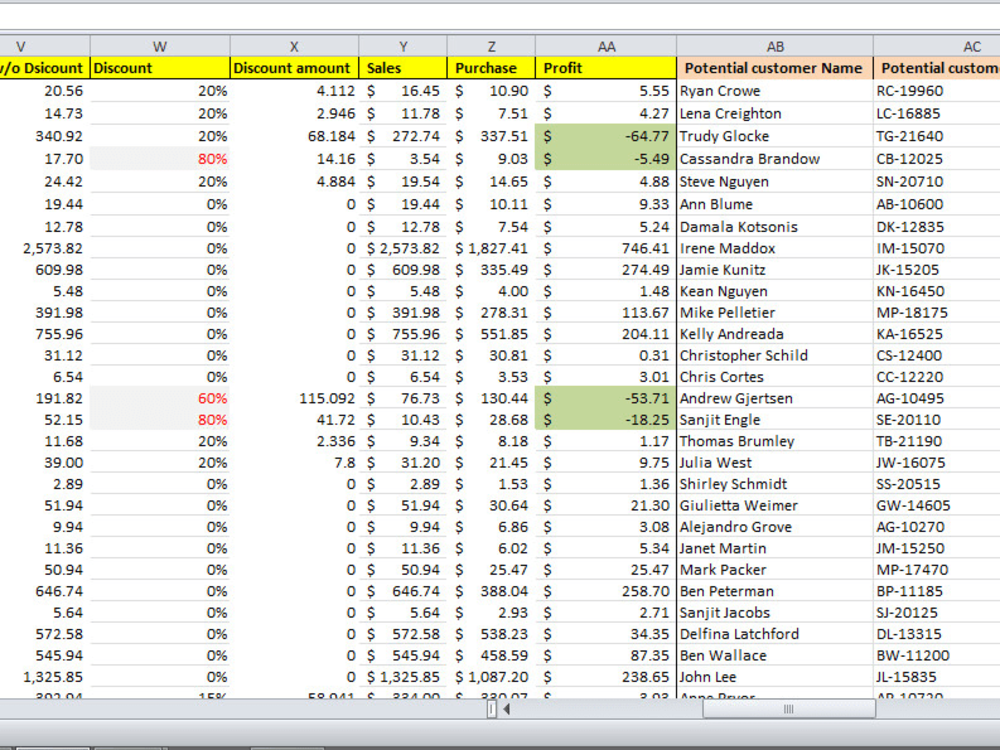Select the Ann Blume cell
1000x750 pixels.
(x=775, y=205)
